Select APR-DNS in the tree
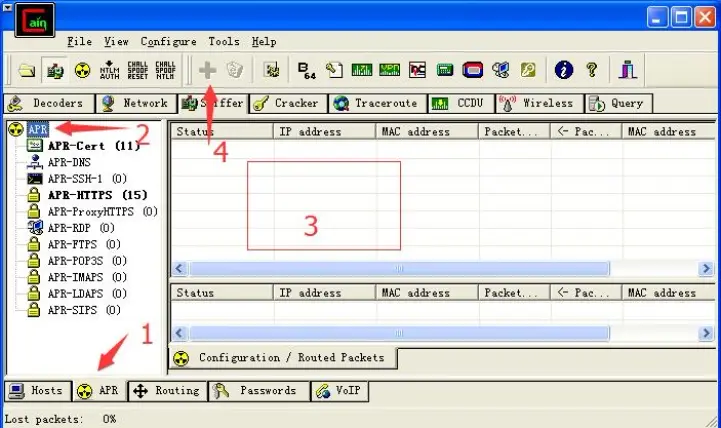Viewport: 721px width, 428px height. point(69,162)
